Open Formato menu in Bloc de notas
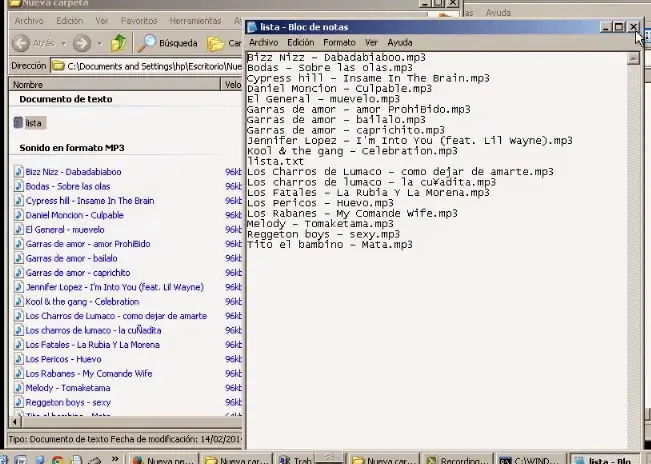The image size is (651, 464). tap(339, 42)
